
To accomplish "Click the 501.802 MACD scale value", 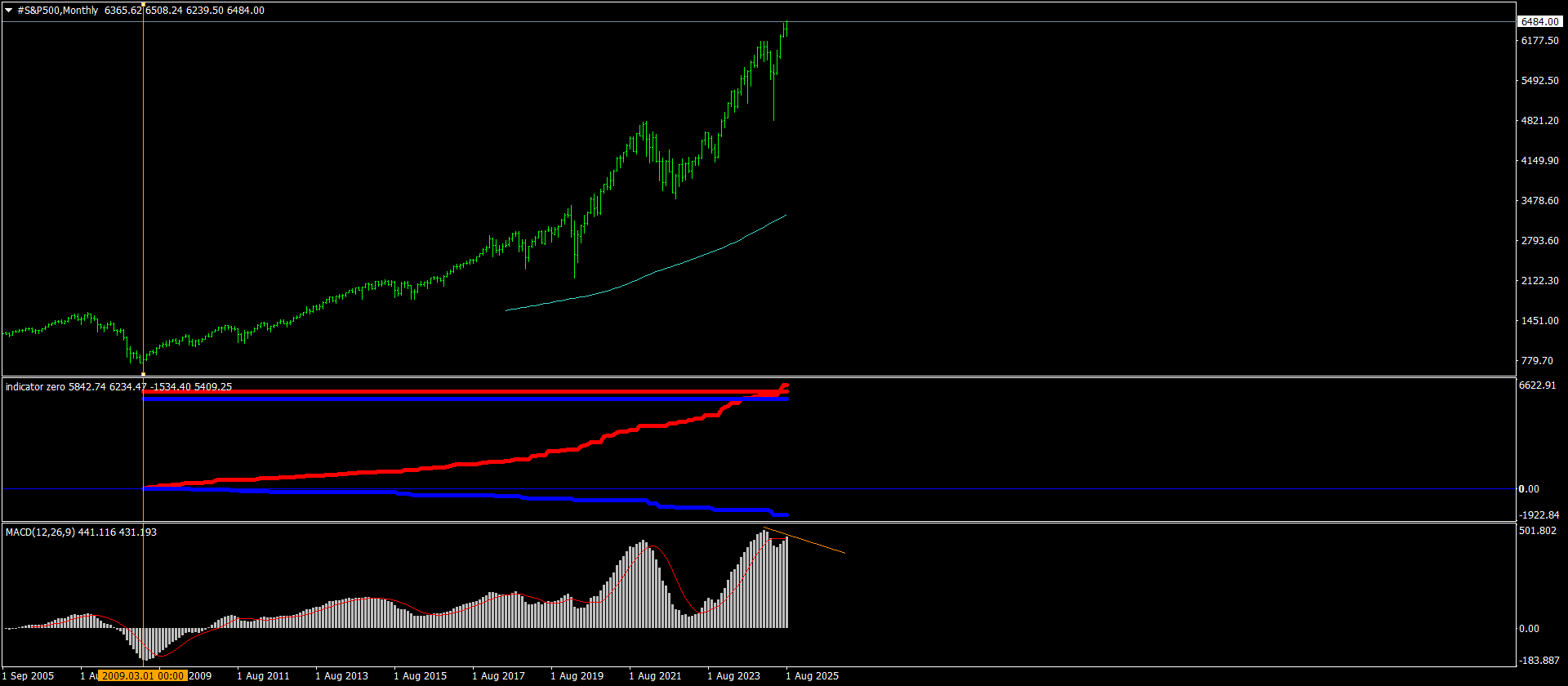I will click(x=1537, y=531).
